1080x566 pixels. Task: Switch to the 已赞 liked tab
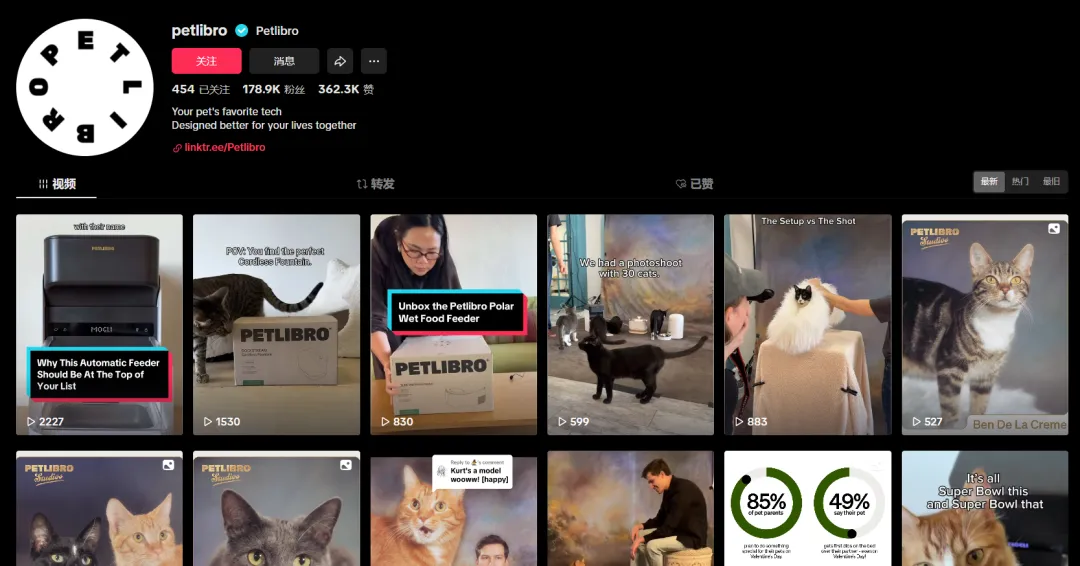[694, 184]
